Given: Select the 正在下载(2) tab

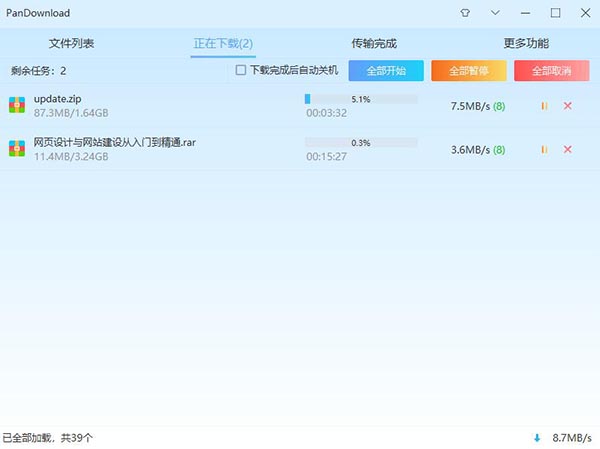Looking at the screenshot, I should [x=223, y=43].
